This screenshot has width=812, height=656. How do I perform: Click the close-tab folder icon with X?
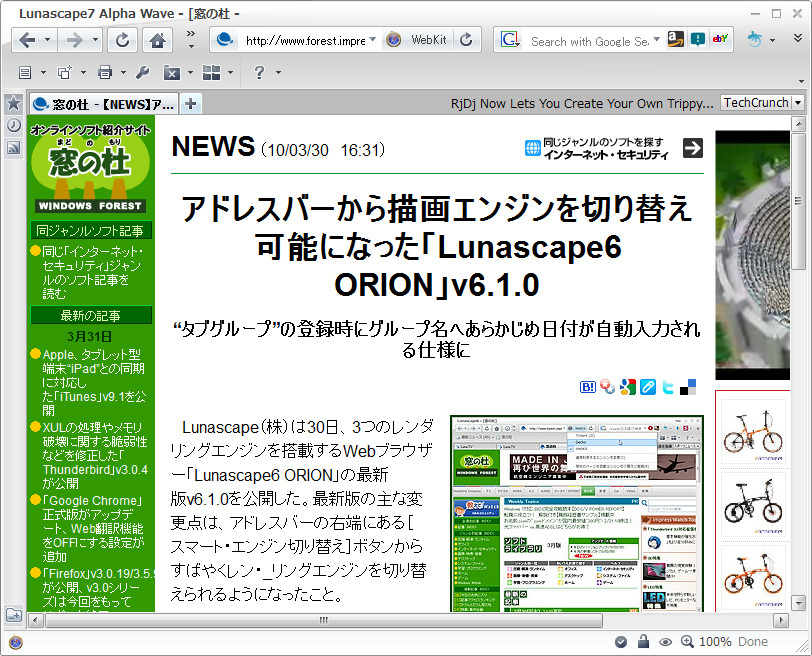click(171, 72)
